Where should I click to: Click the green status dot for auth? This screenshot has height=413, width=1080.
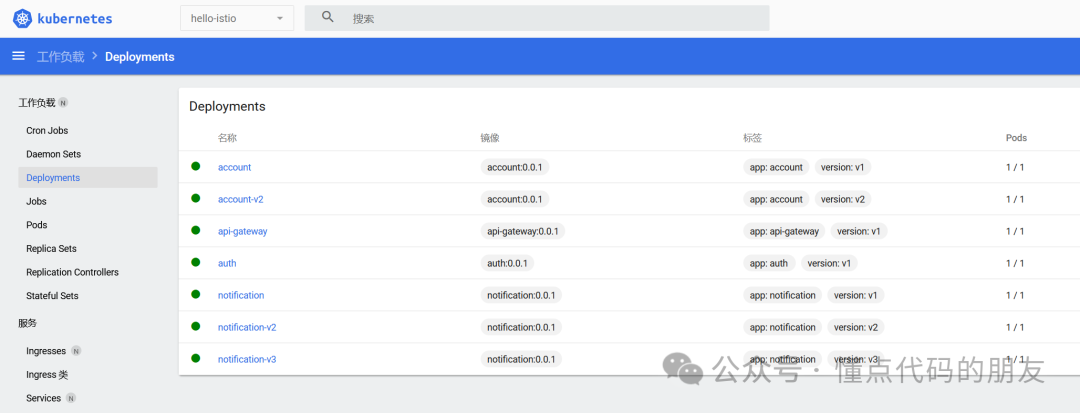[196, 262]
